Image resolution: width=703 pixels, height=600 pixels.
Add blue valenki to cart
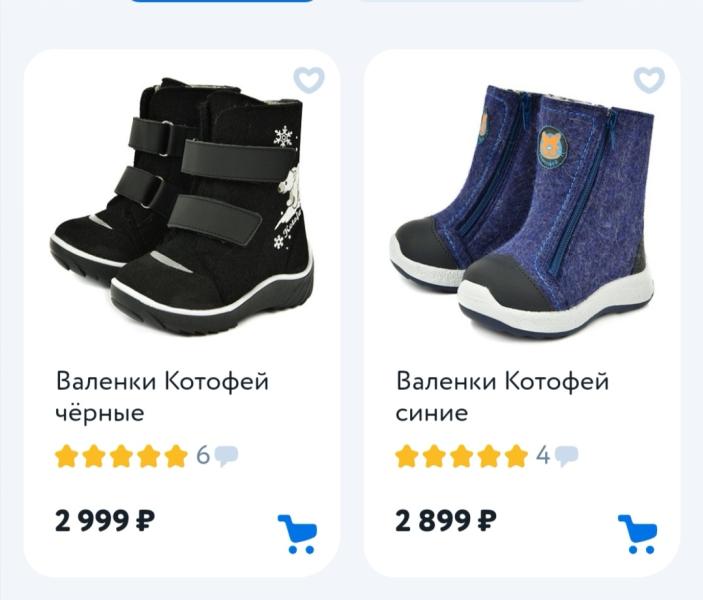pyautogui.click(x=638, y=534)
